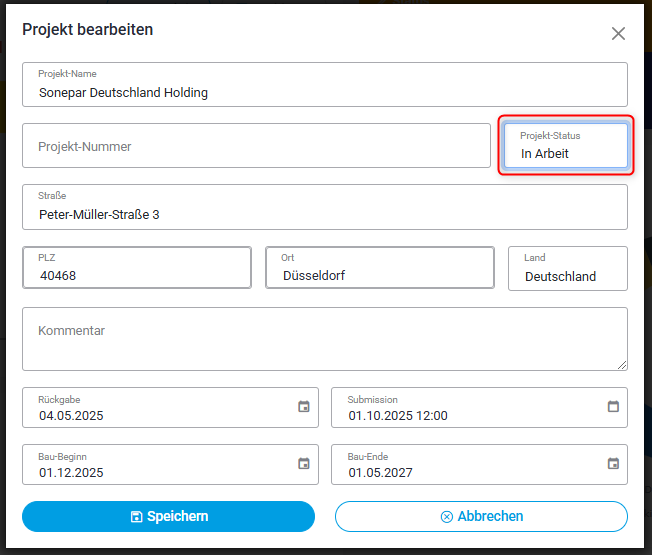Click the PLZ field containing 40468
The height and width of the screenshot is (555, 652).
coord(137,268)
